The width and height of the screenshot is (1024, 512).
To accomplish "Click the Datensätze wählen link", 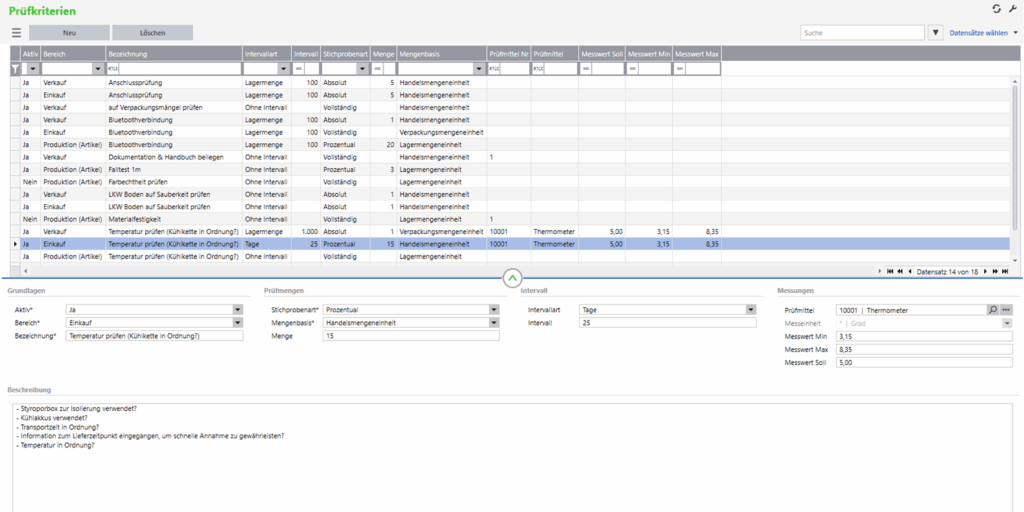I will coord(978,33).
